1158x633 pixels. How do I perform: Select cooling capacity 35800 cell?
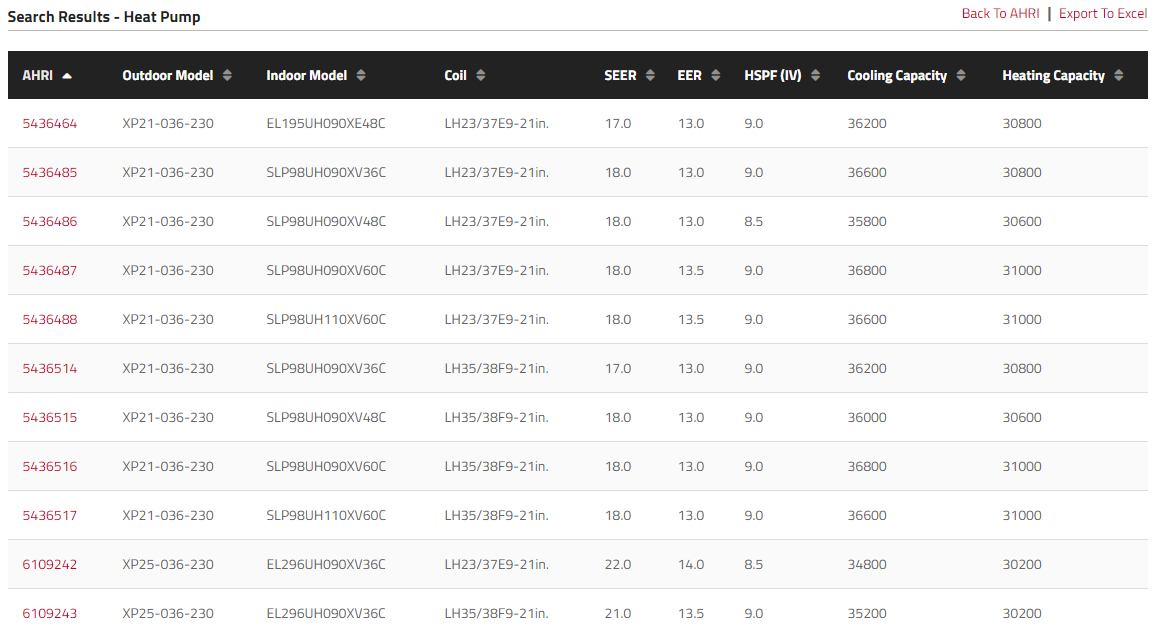(x=867, y=222)
